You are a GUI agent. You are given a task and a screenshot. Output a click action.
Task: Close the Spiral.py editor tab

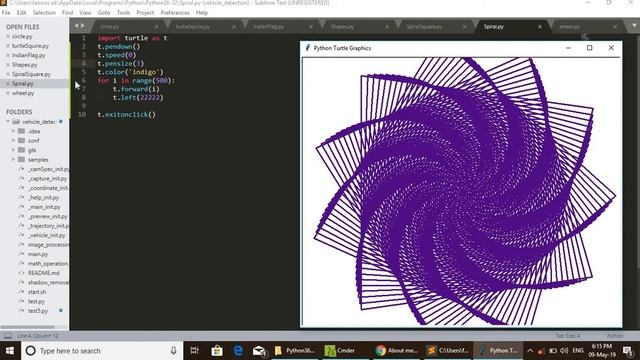tap(540, 27)
